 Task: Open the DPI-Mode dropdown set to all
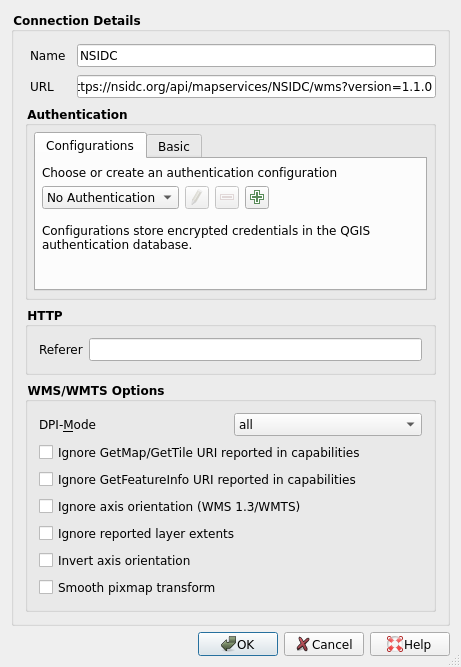click(327, 425)
